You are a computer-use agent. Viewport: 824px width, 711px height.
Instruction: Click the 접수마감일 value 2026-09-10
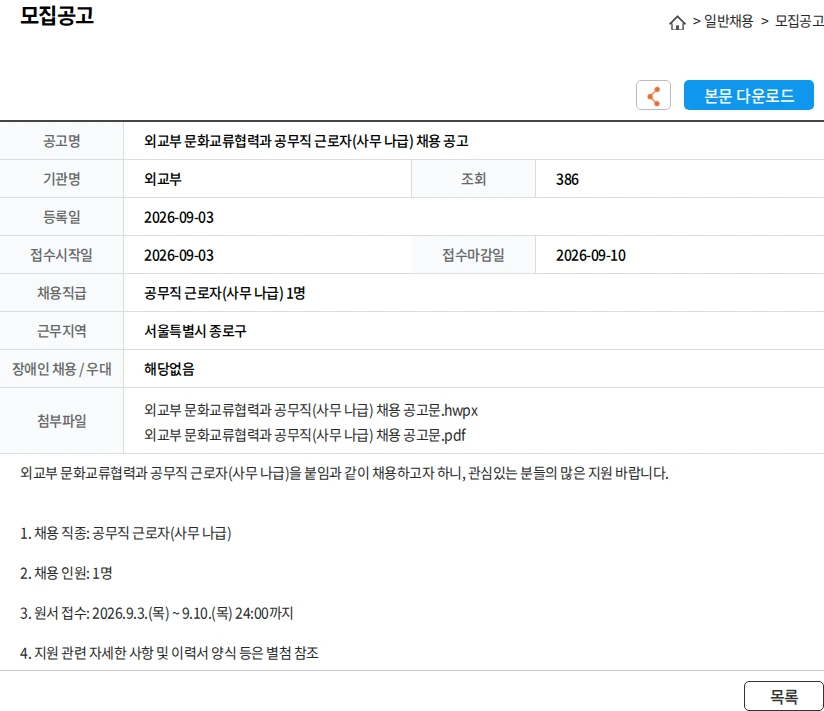[x=591, y=255]
